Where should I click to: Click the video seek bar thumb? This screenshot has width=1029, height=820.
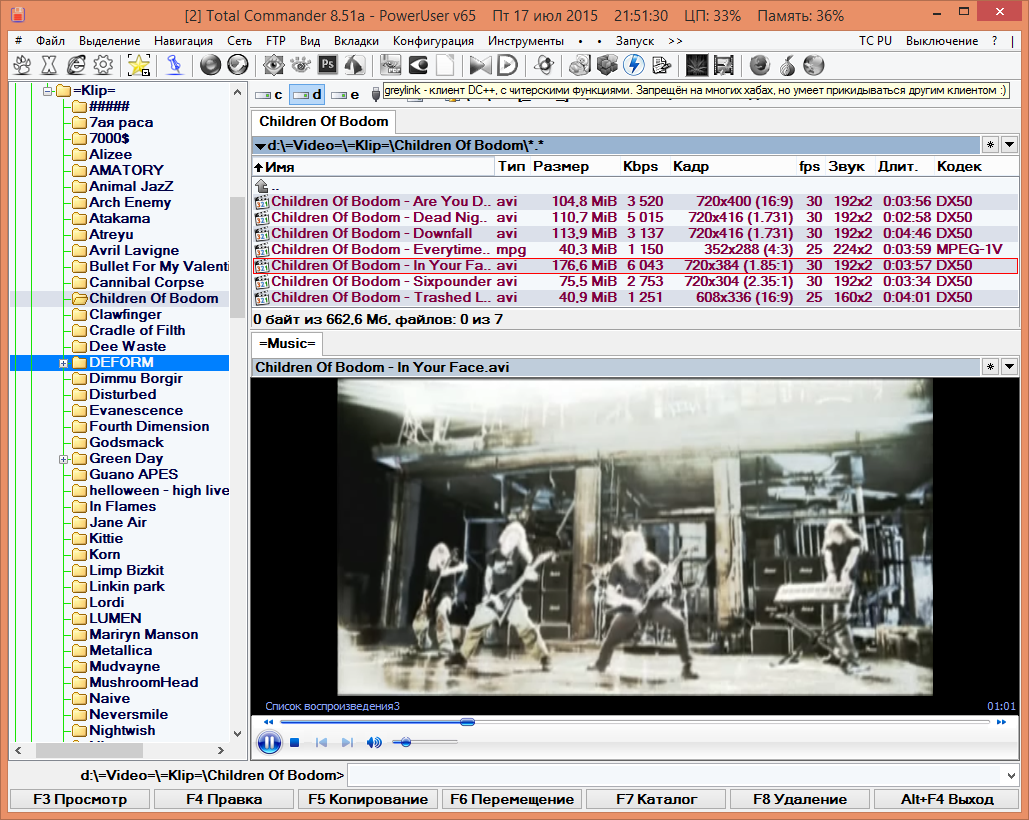click(x=467, y=722)
